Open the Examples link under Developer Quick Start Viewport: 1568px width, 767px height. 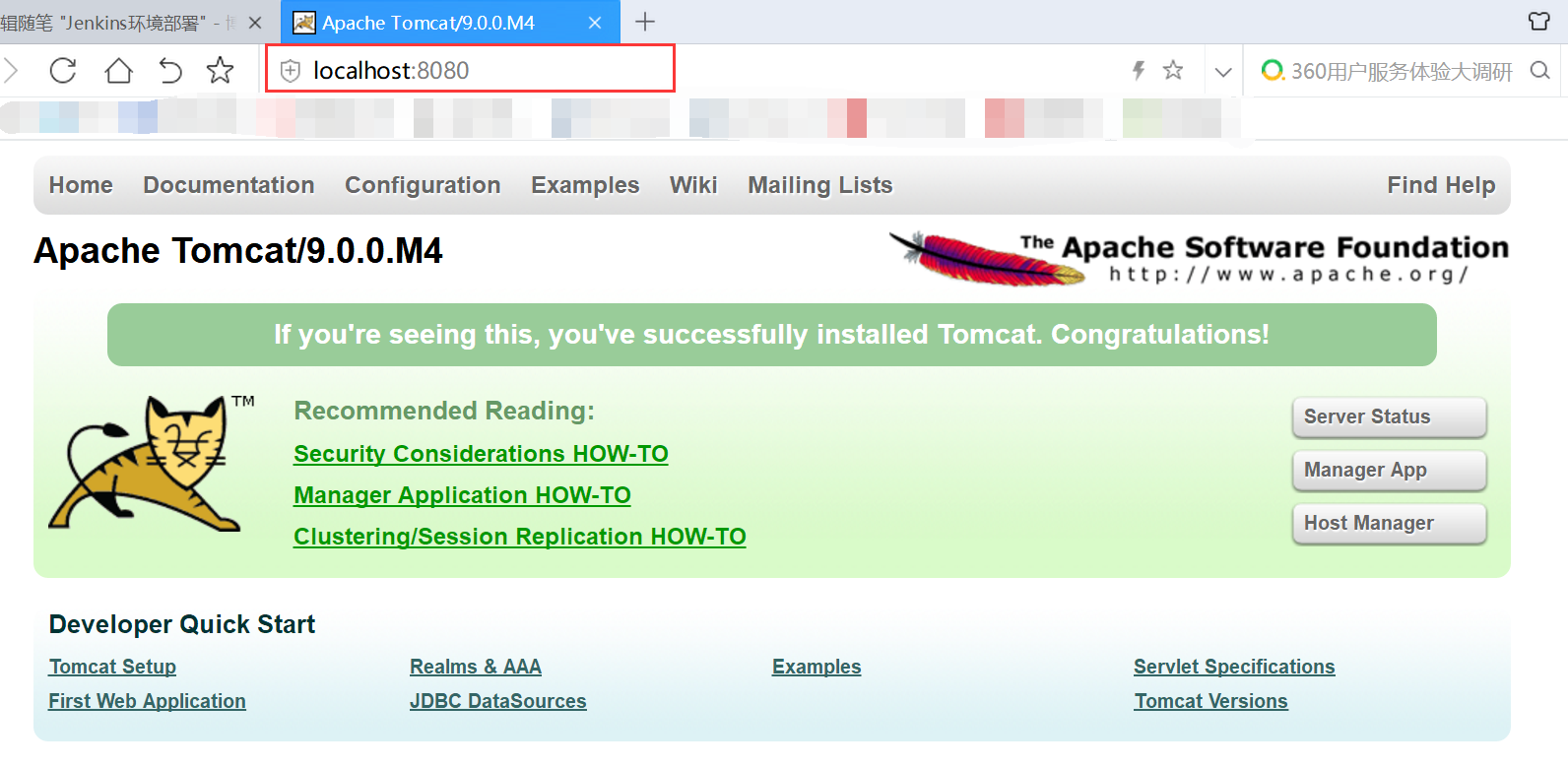point(817,667)
